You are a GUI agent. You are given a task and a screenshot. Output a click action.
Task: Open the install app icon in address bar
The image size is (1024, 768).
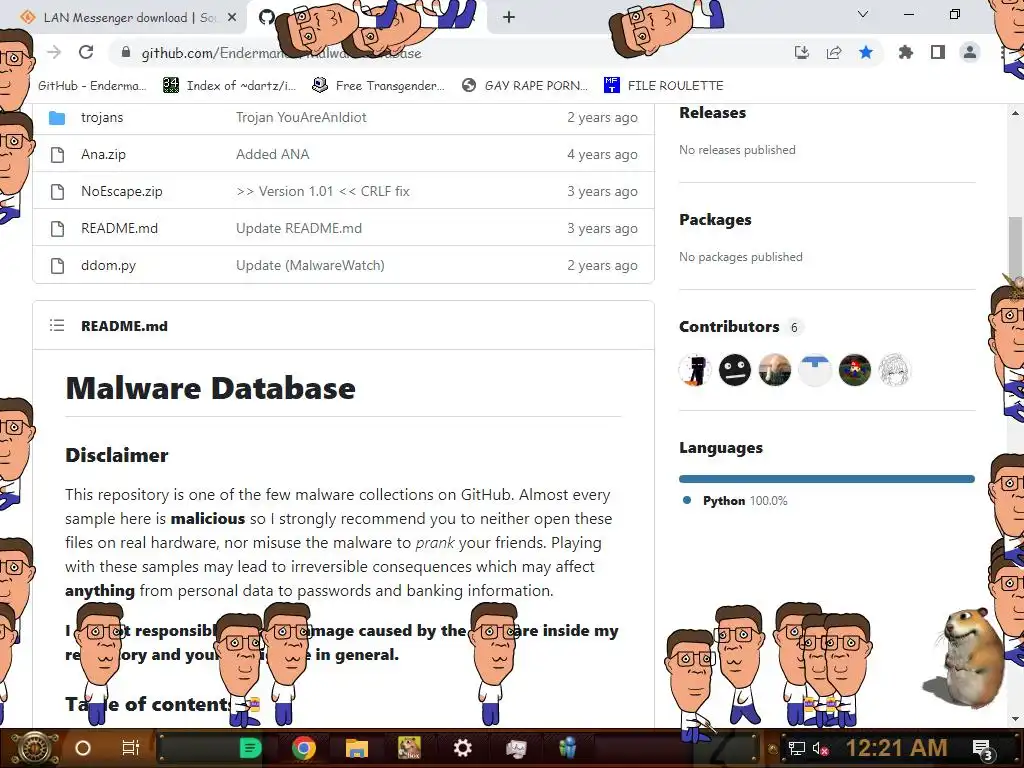coord(801,52)
